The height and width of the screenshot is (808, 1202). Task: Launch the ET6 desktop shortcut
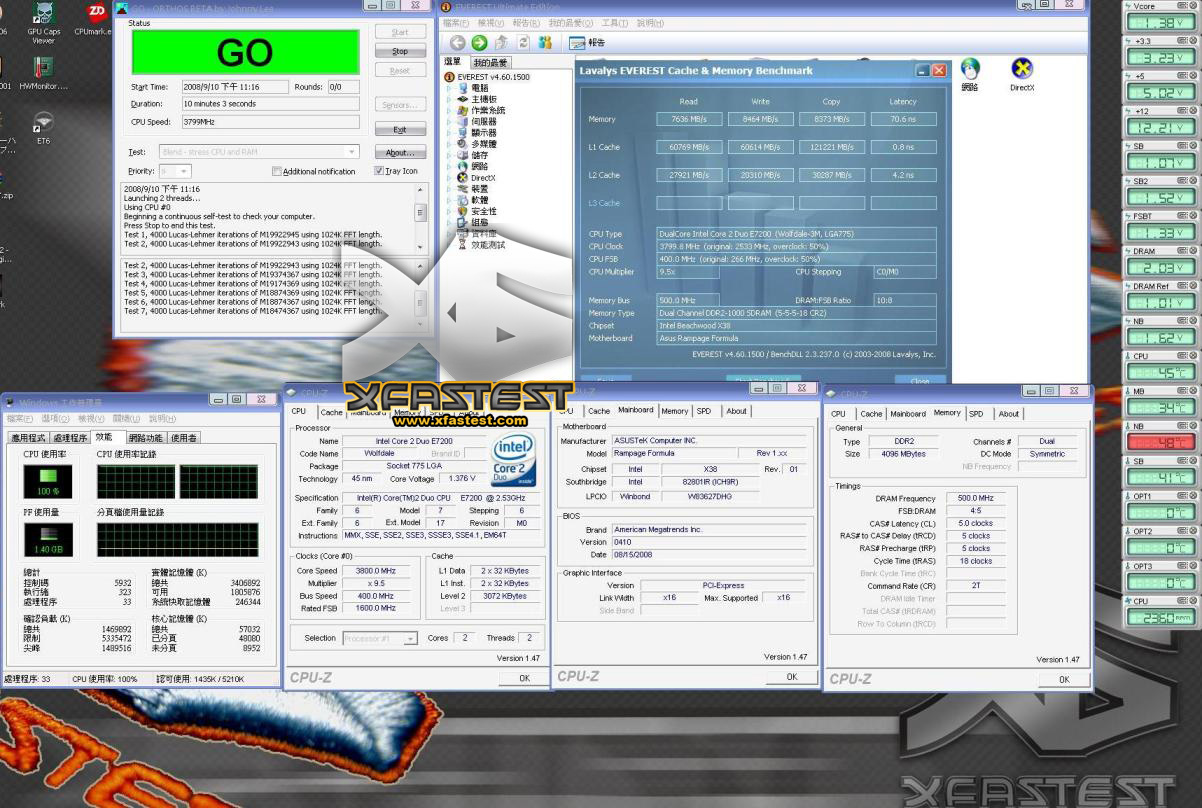click(43, 127)
